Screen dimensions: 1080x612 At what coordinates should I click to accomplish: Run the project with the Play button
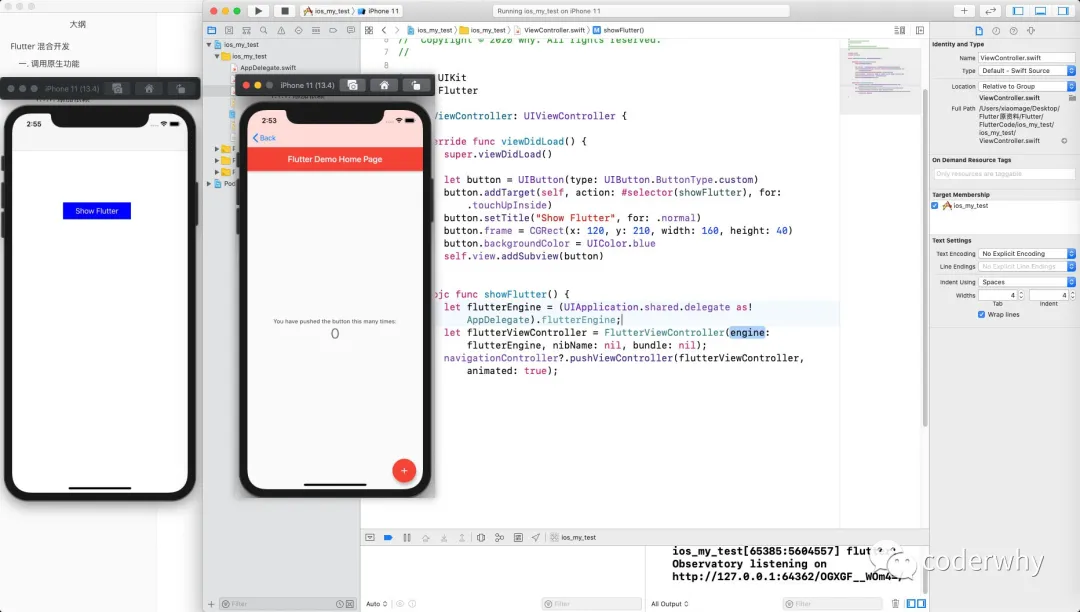(258, 11)
